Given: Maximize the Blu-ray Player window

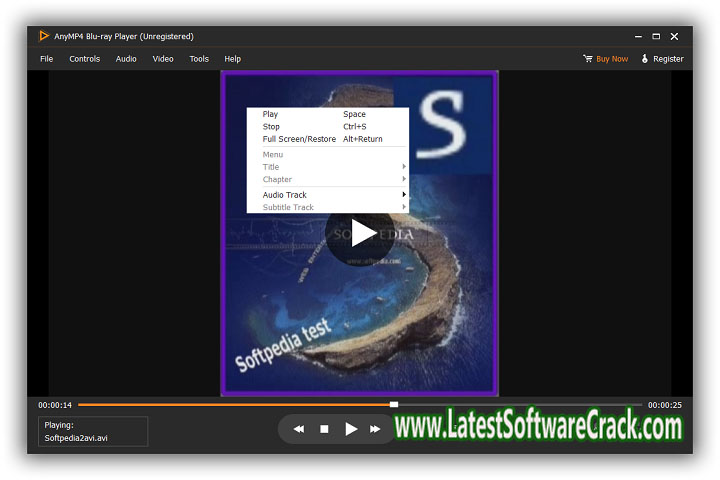Looking at the screenshot, I should [656, 36].
